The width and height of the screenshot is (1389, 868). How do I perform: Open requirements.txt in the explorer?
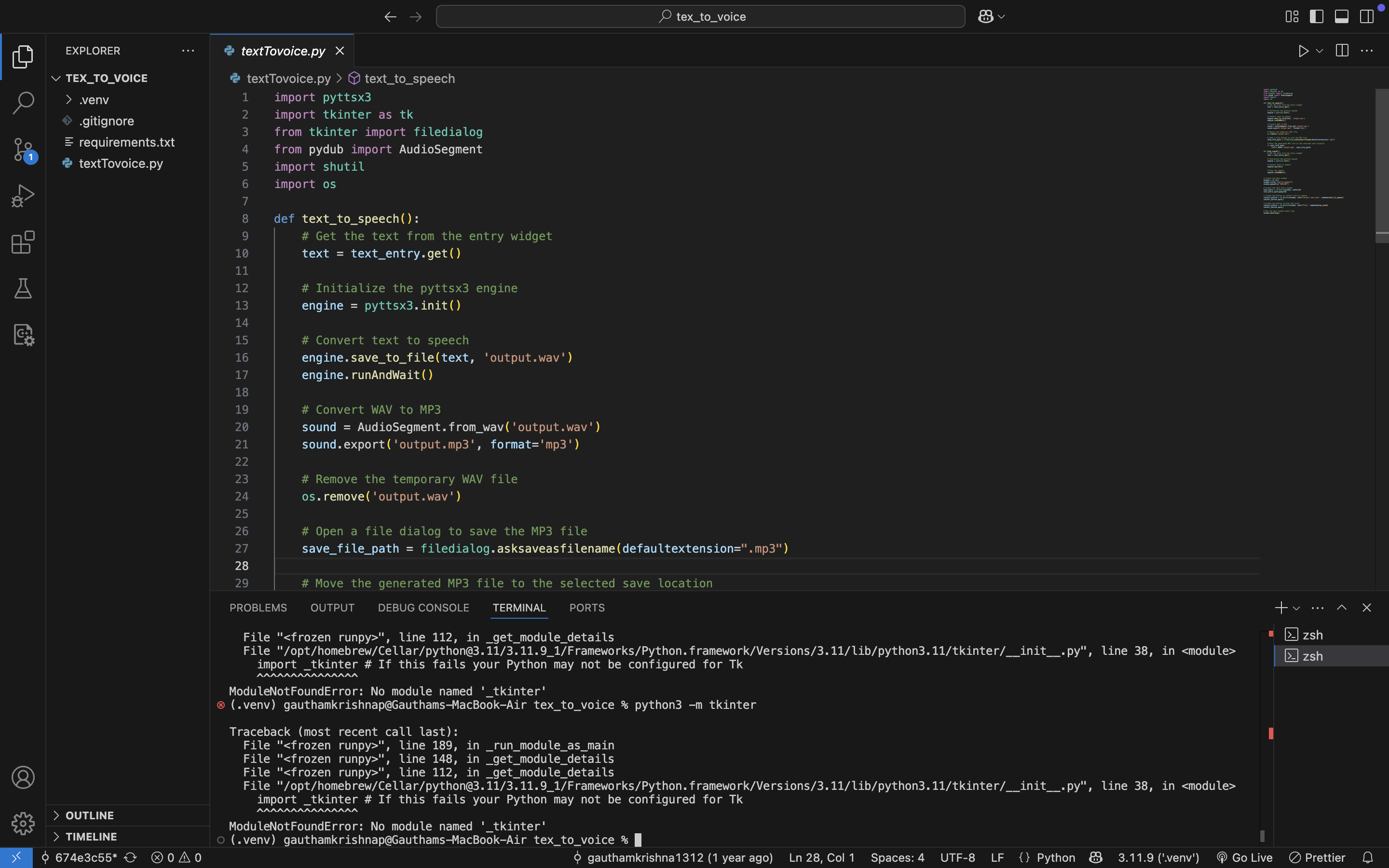pyautogui.click(x=126, y=142)
